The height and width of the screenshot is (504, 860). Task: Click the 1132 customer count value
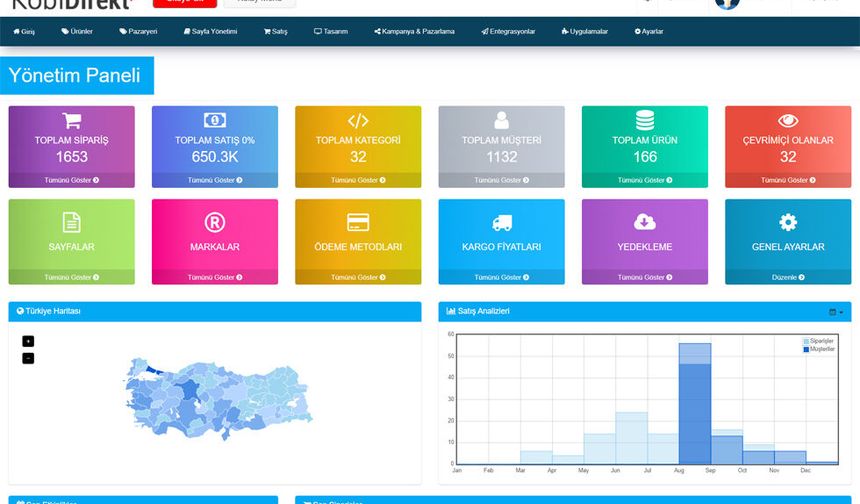point(501,157)
